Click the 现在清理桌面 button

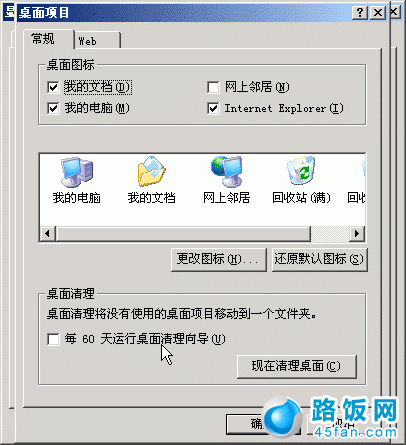tap(296, 366)
